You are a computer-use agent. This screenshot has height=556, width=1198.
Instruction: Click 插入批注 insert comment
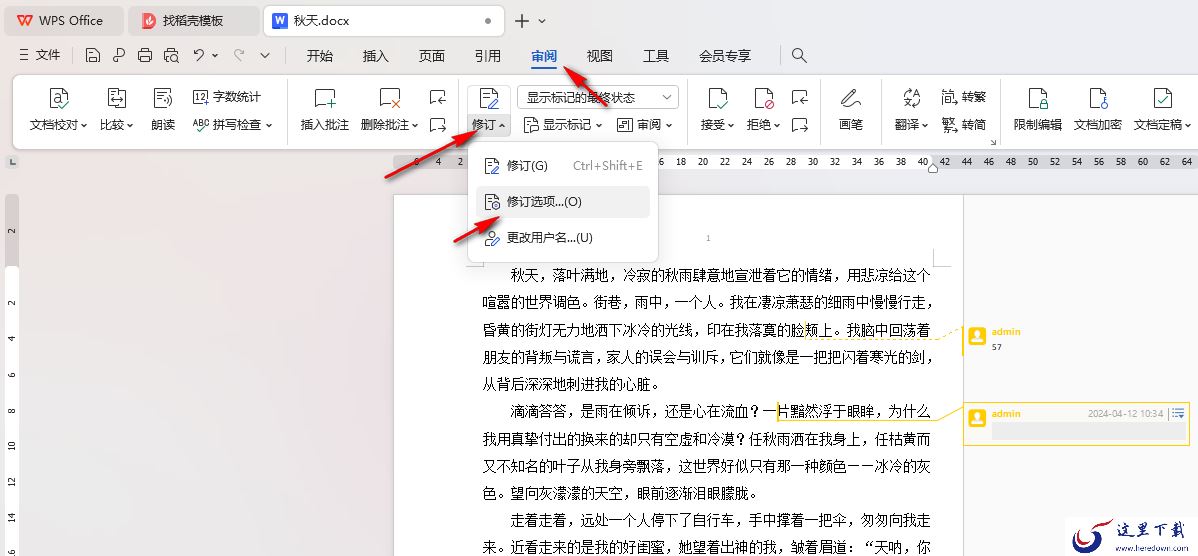(x=325, y=110)
